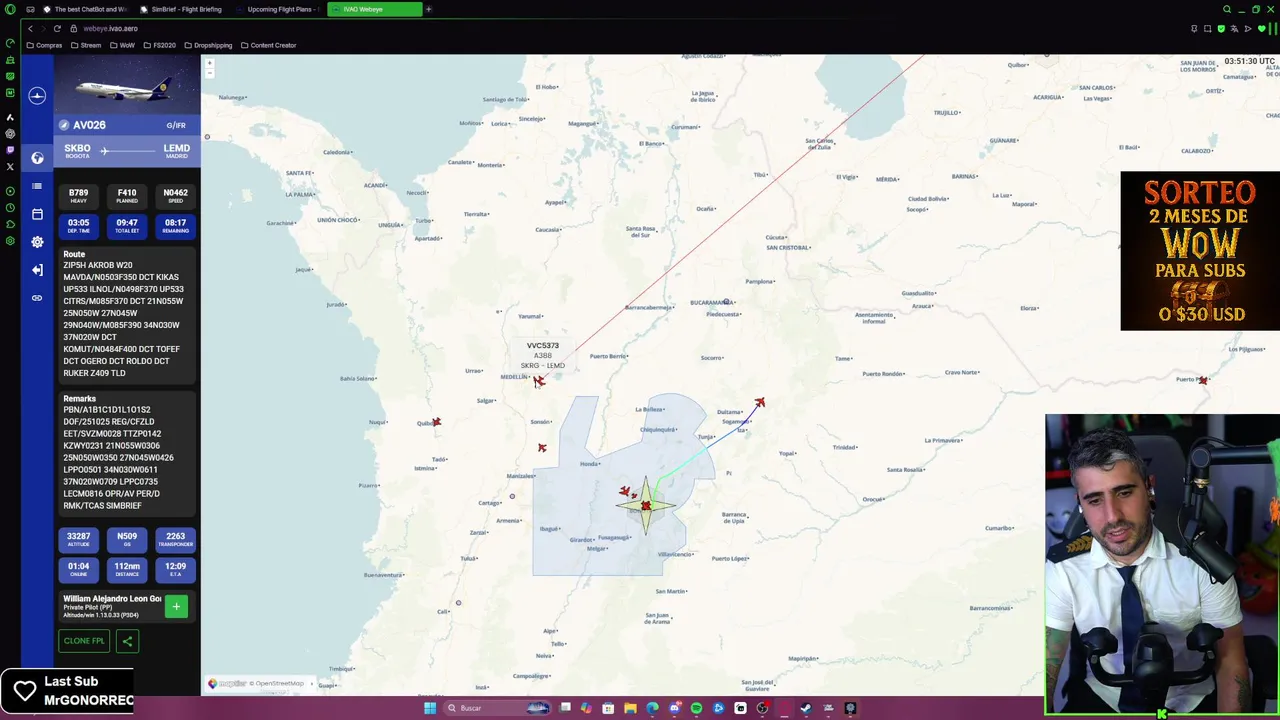This screenshot has height=720, width=1280.
Task: Open Spotify from the taskbar
Action: pyautogui.click(x=696, y=708)
